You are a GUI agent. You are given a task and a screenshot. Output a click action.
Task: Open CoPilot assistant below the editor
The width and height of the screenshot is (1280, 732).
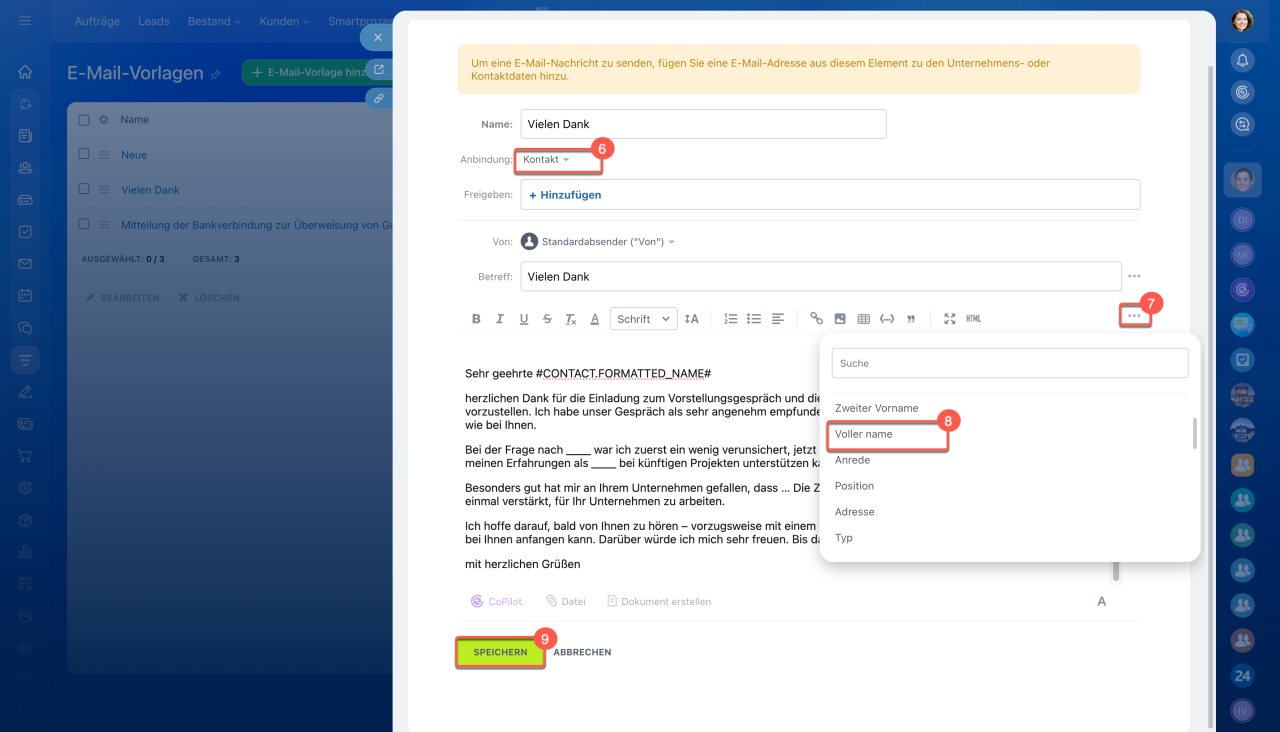497,602
